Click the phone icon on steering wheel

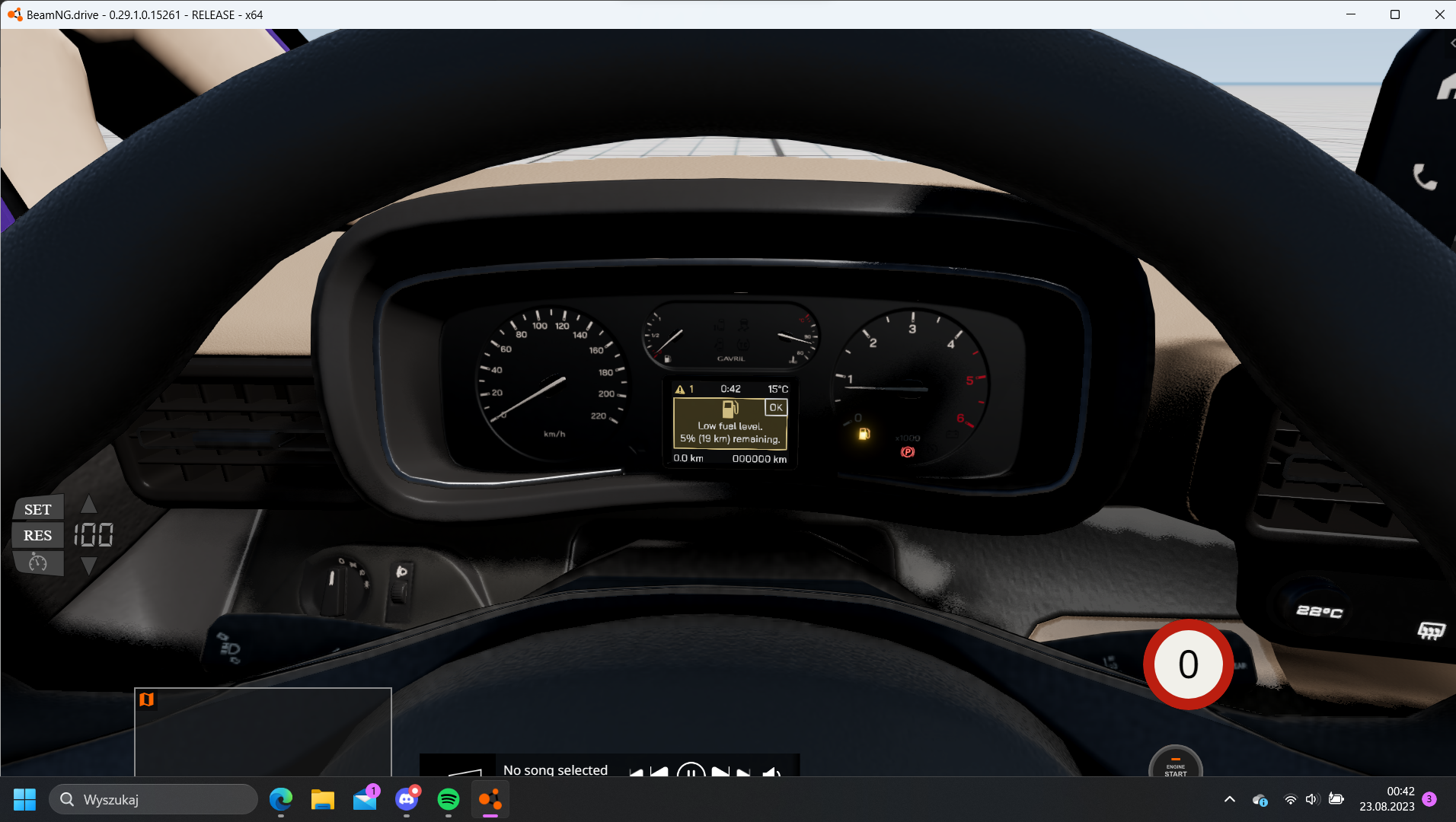1425,177
